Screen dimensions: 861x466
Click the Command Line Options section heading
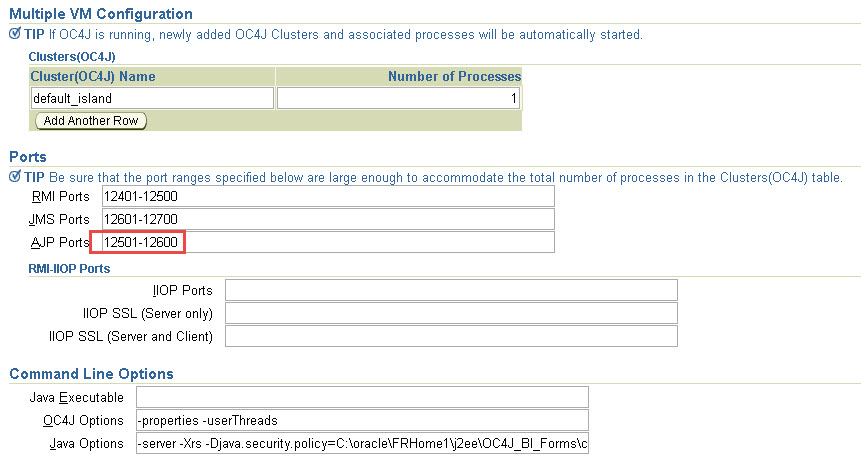[x=91, y=374]
